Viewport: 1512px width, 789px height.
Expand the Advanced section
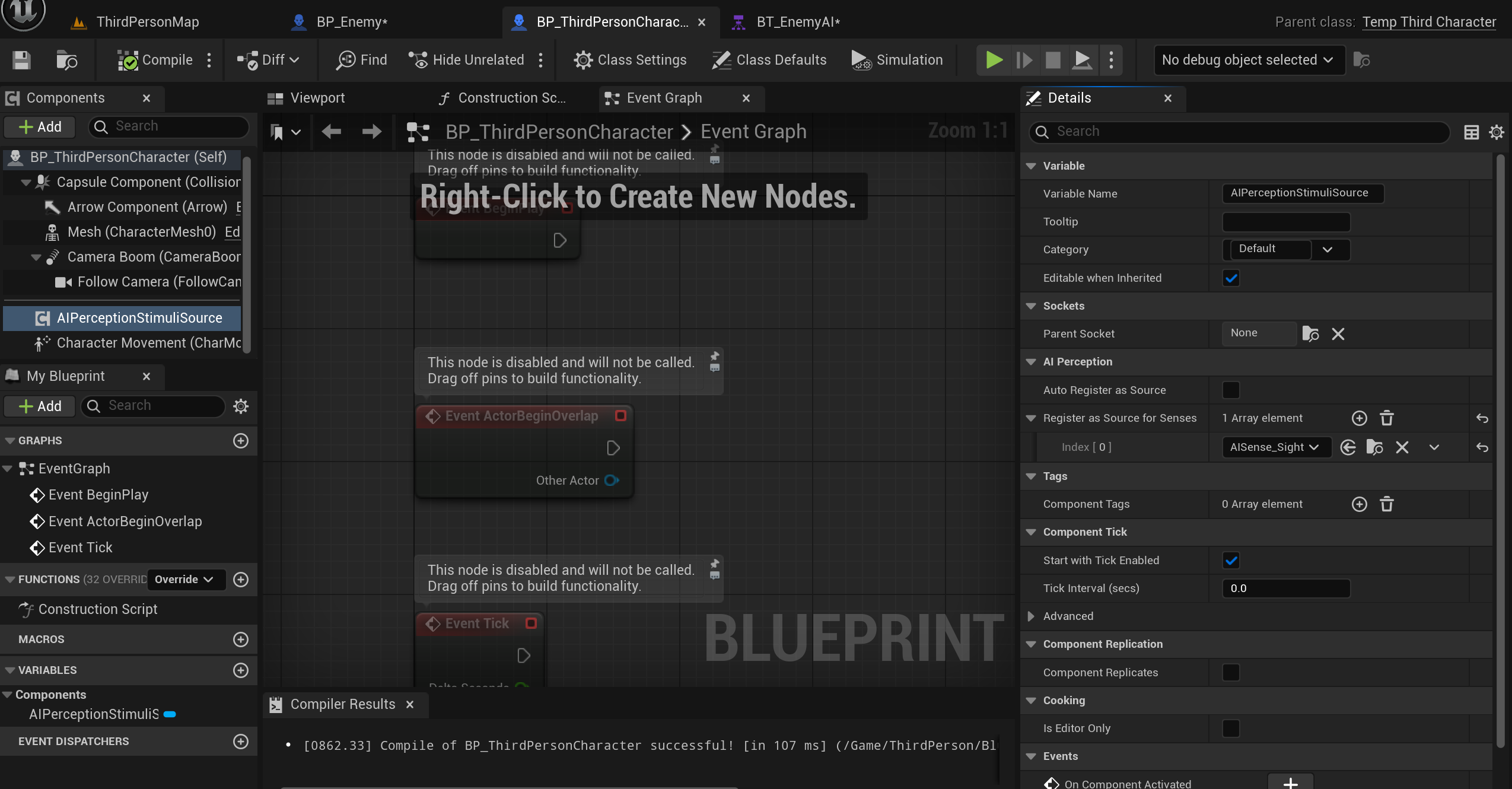click(1031, 616)
